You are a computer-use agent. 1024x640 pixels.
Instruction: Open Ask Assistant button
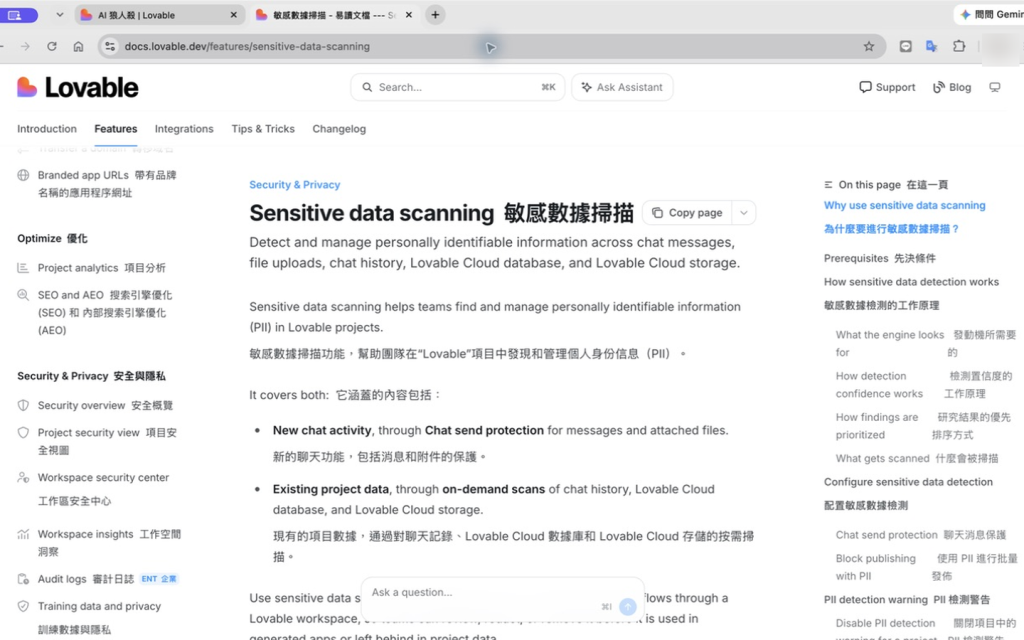tap(622, 87)
